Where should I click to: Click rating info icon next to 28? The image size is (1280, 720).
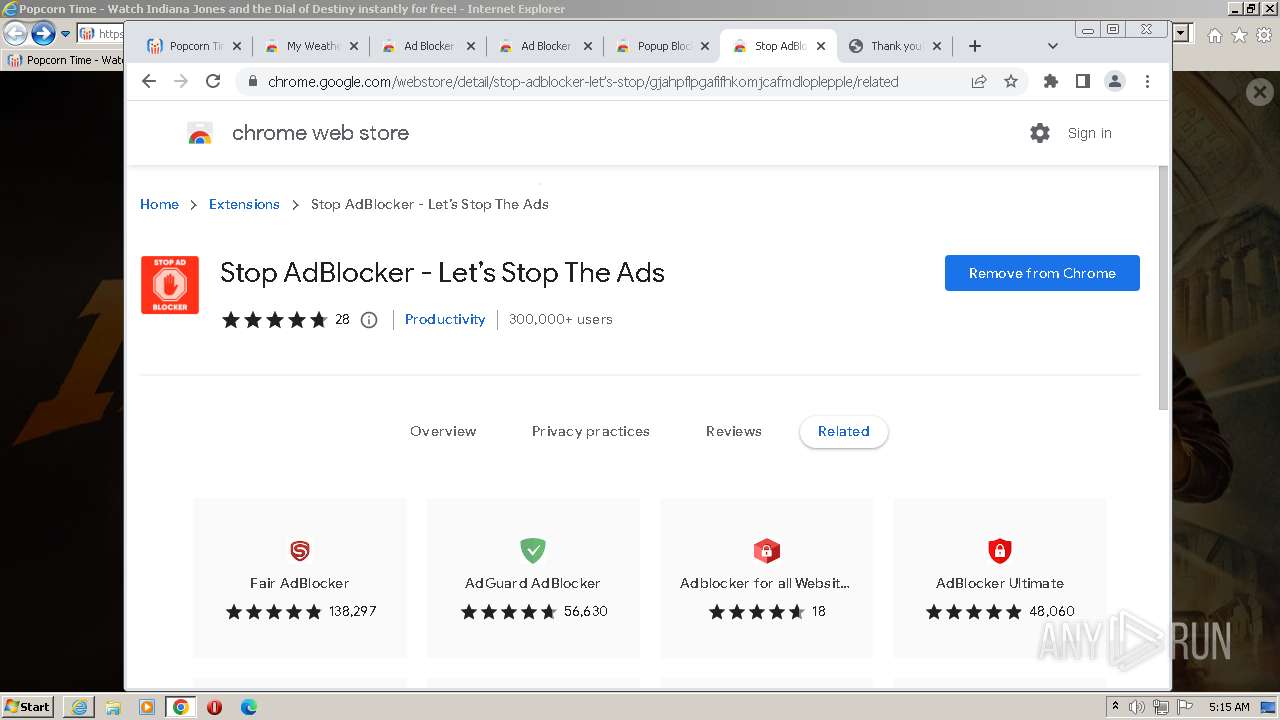[x=369, y=320]
